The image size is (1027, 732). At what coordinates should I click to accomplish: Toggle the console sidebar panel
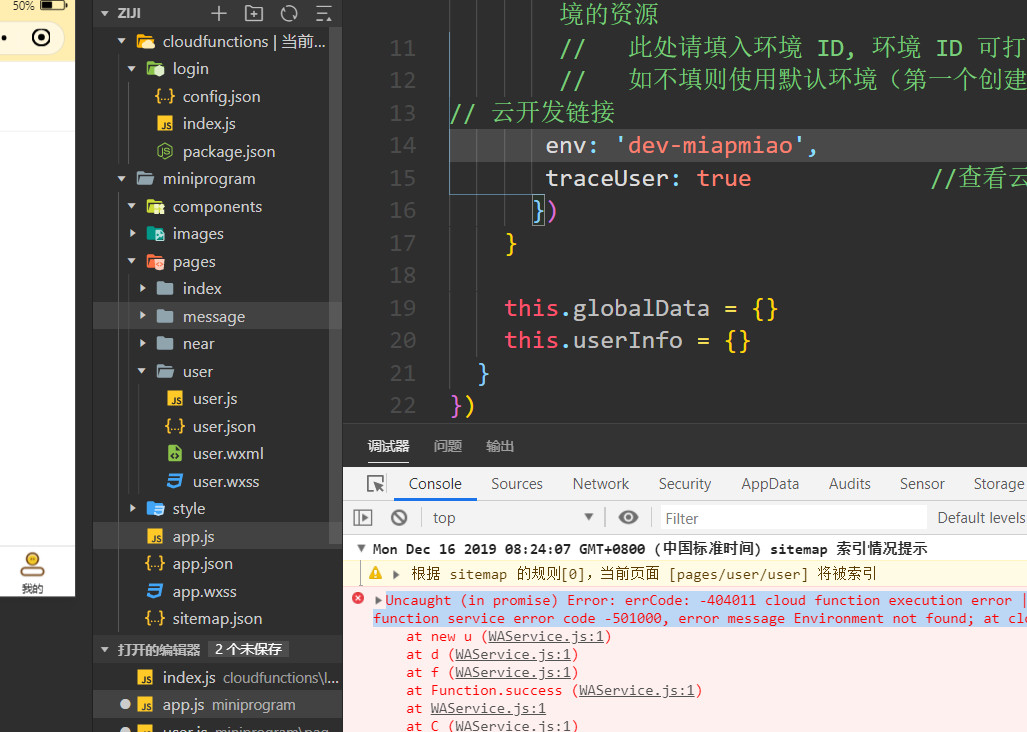(x=363, y=517)
